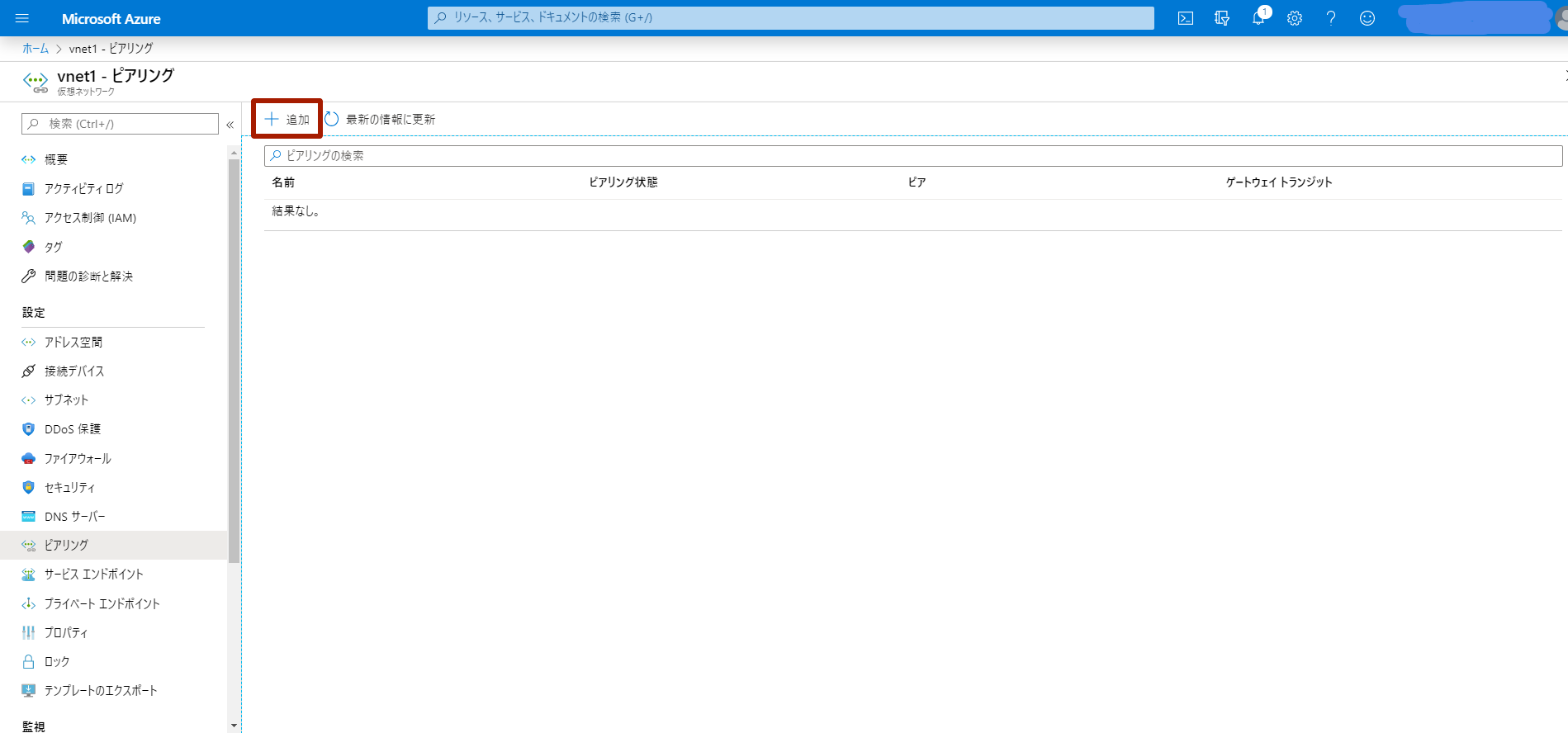Screen dimensions: 1568x733
Task: Open ファイアウォール sidebar item
Action: click(78, 459)
